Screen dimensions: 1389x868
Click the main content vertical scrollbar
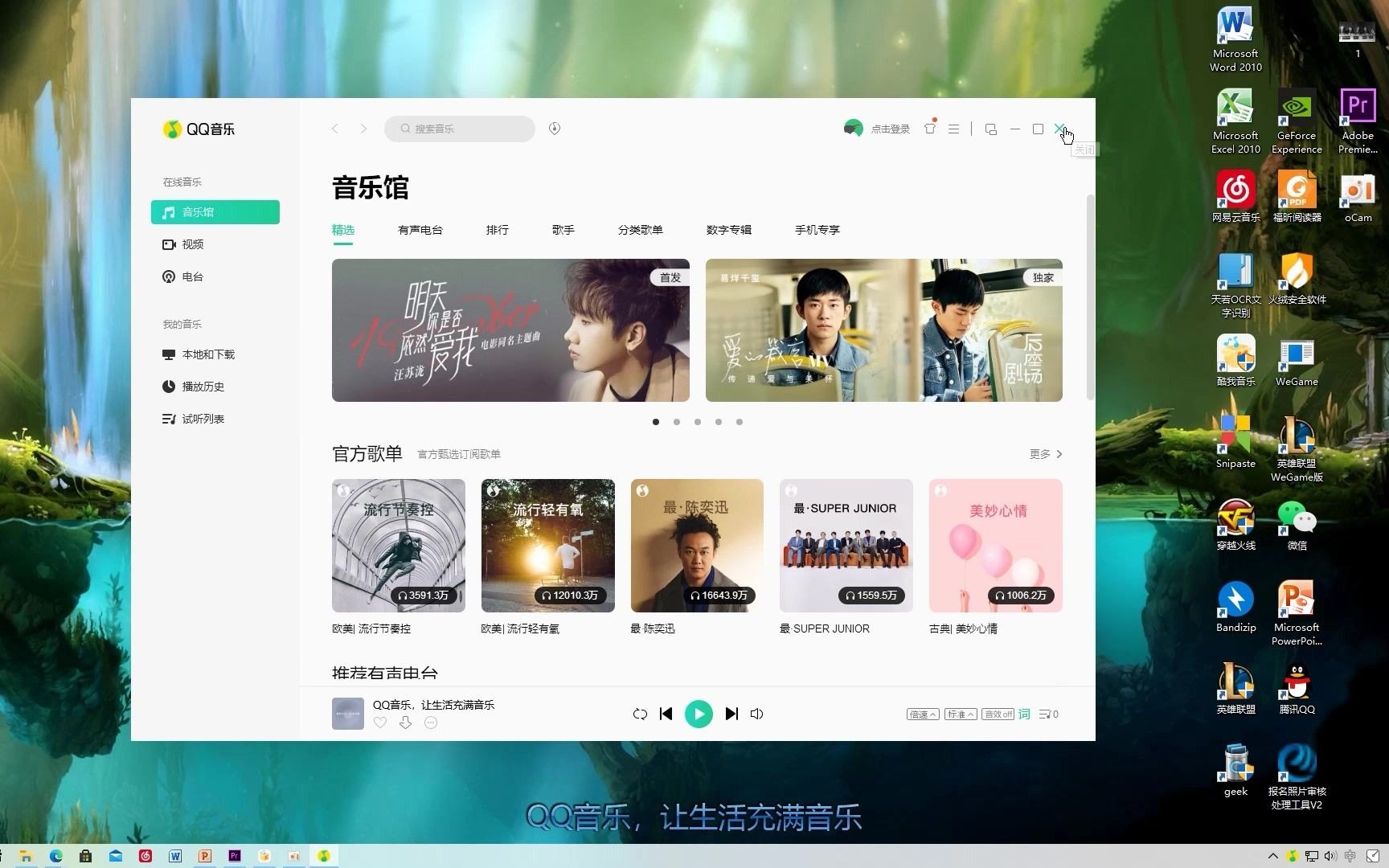point(1091,297)
